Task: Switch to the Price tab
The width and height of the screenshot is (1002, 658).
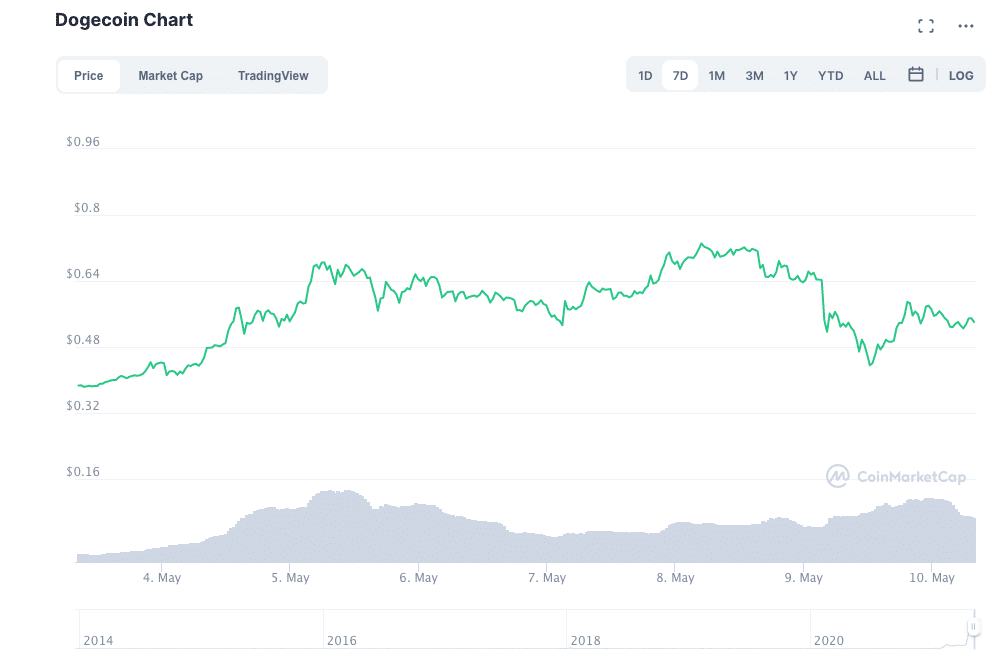Action: (88, 76)
